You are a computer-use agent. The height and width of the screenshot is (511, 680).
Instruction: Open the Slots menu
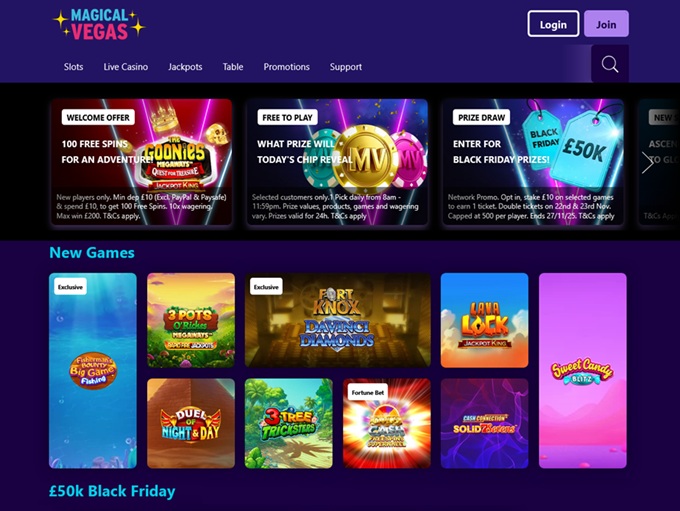(73, 67)
